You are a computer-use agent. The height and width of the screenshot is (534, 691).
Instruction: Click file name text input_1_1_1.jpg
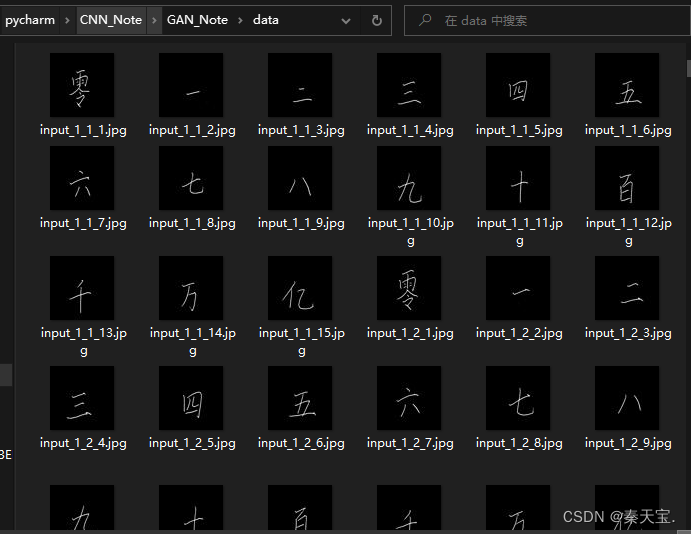point(83,130)
